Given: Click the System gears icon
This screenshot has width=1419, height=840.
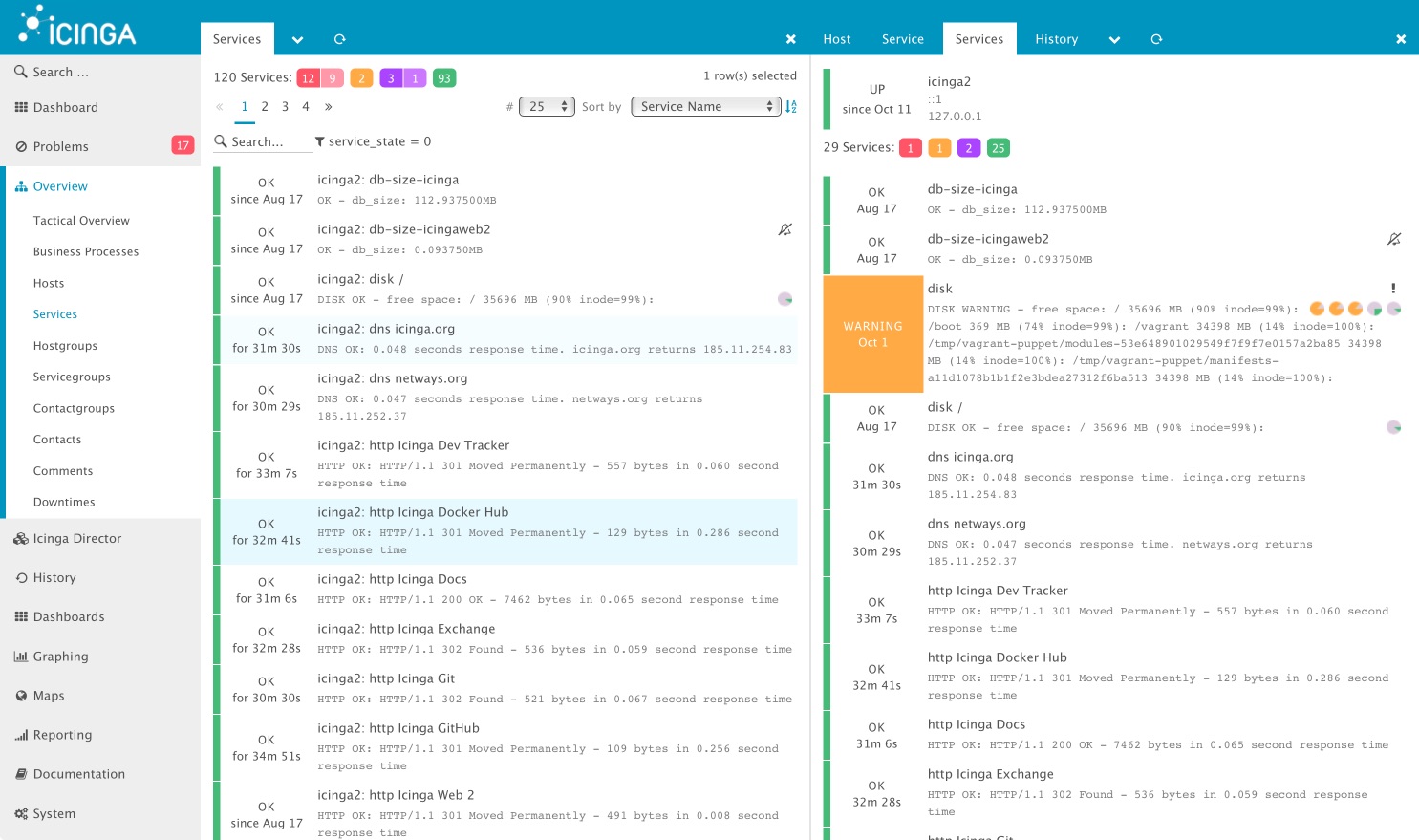Looking at the screenshot, I should pyautogui.click(x=21, y=813).
